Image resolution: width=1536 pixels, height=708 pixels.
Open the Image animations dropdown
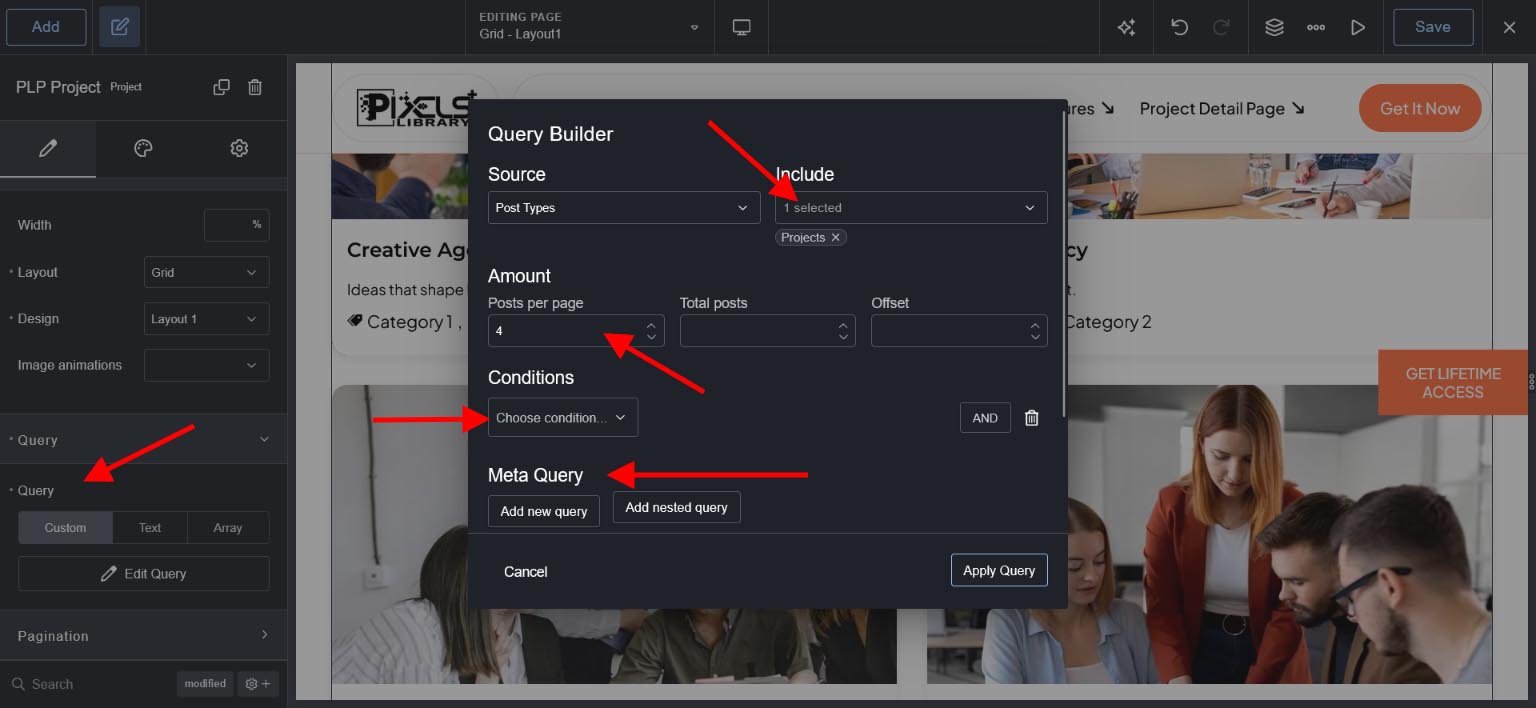tap(207, 365)
